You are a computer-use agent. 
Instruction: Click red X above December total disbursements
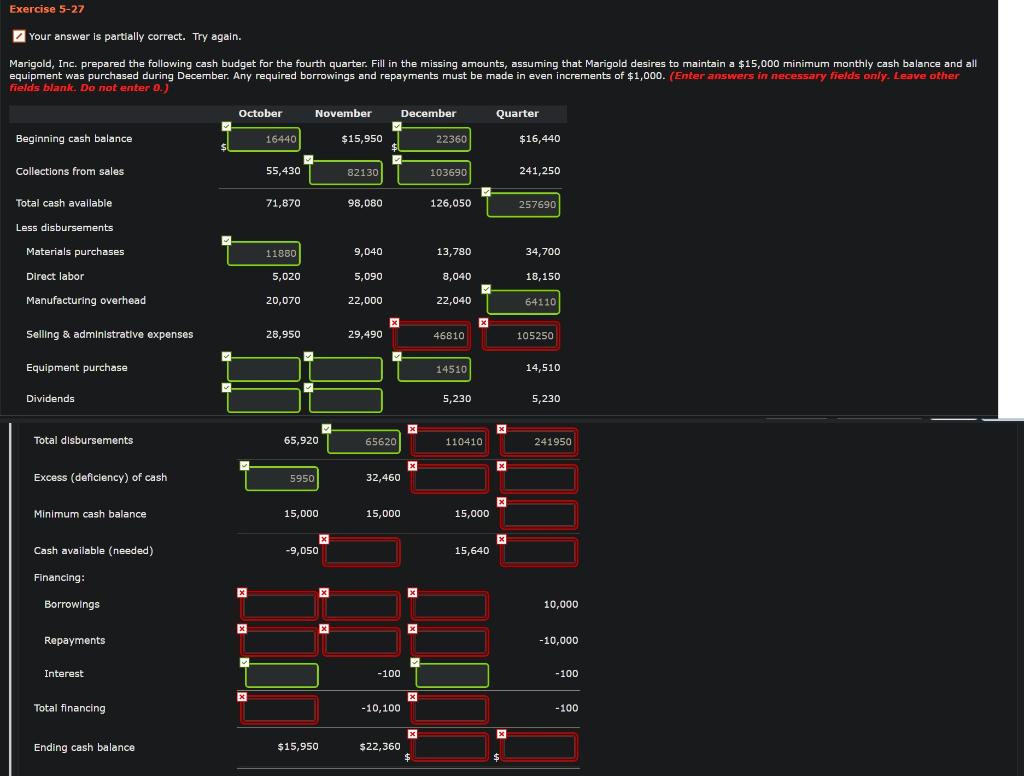click(412, 429)
